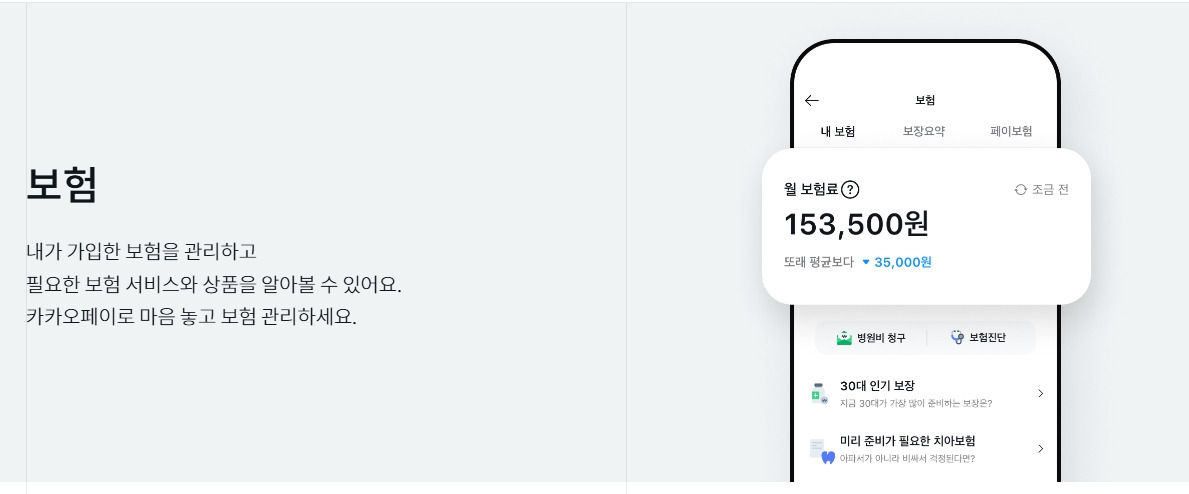
Task: Switch to the 내 보험 tab
Action: (838, 131)
